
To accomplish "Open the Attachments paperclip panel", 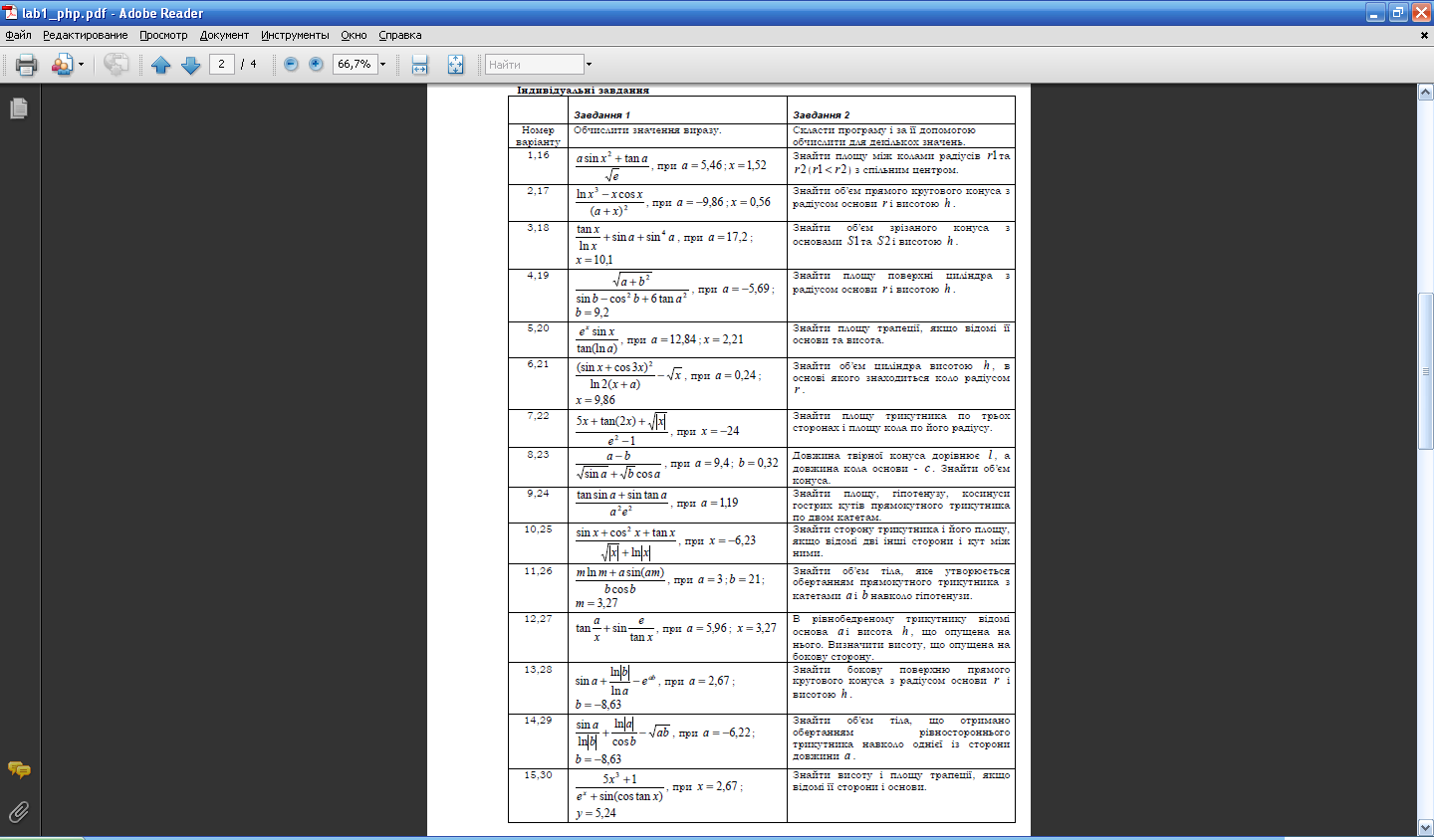I will pyautogui.click(x=19, y=812).
